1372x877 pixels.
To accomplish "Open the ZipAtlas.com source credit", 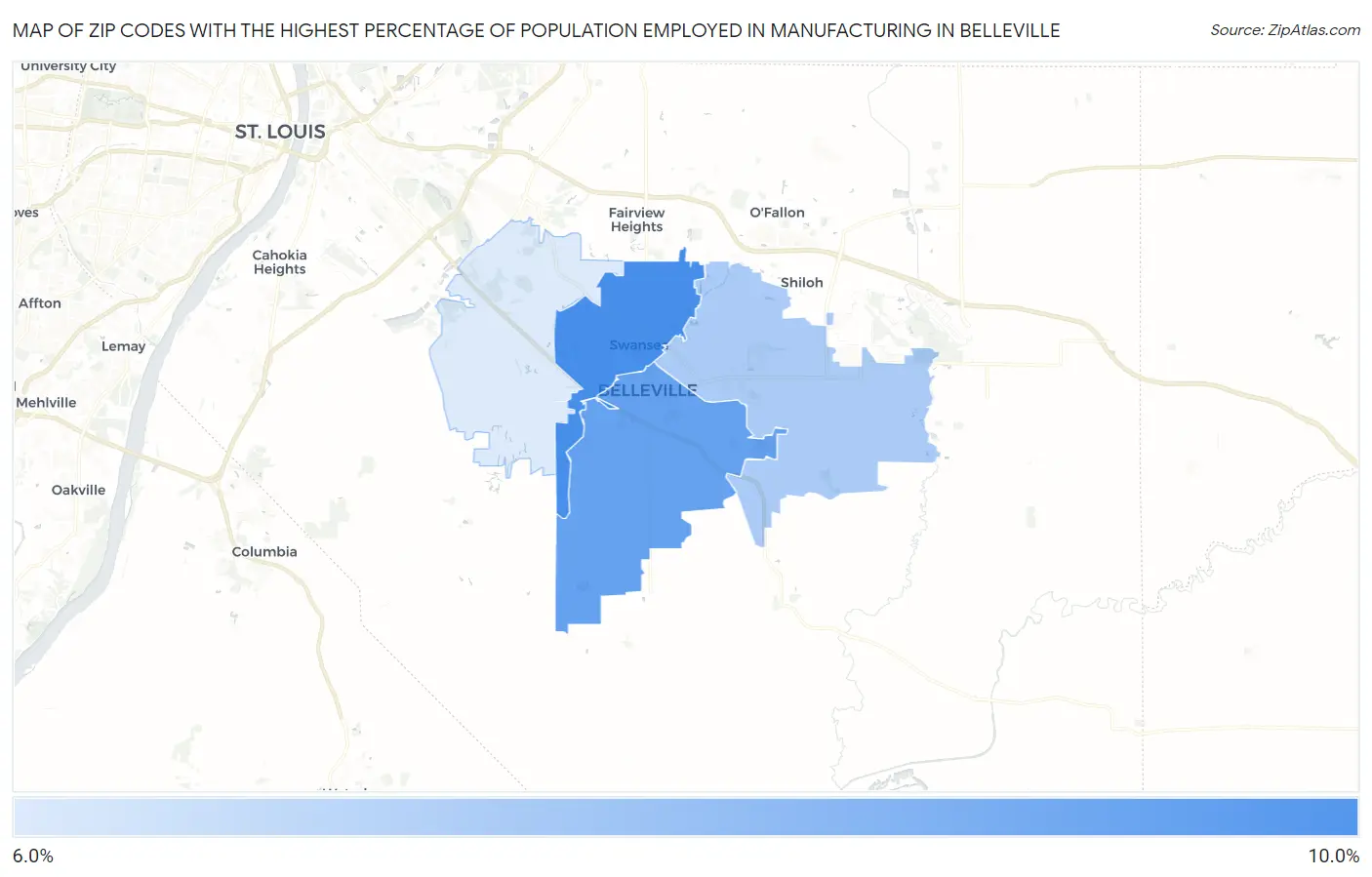I will (x=1285, y=30).
